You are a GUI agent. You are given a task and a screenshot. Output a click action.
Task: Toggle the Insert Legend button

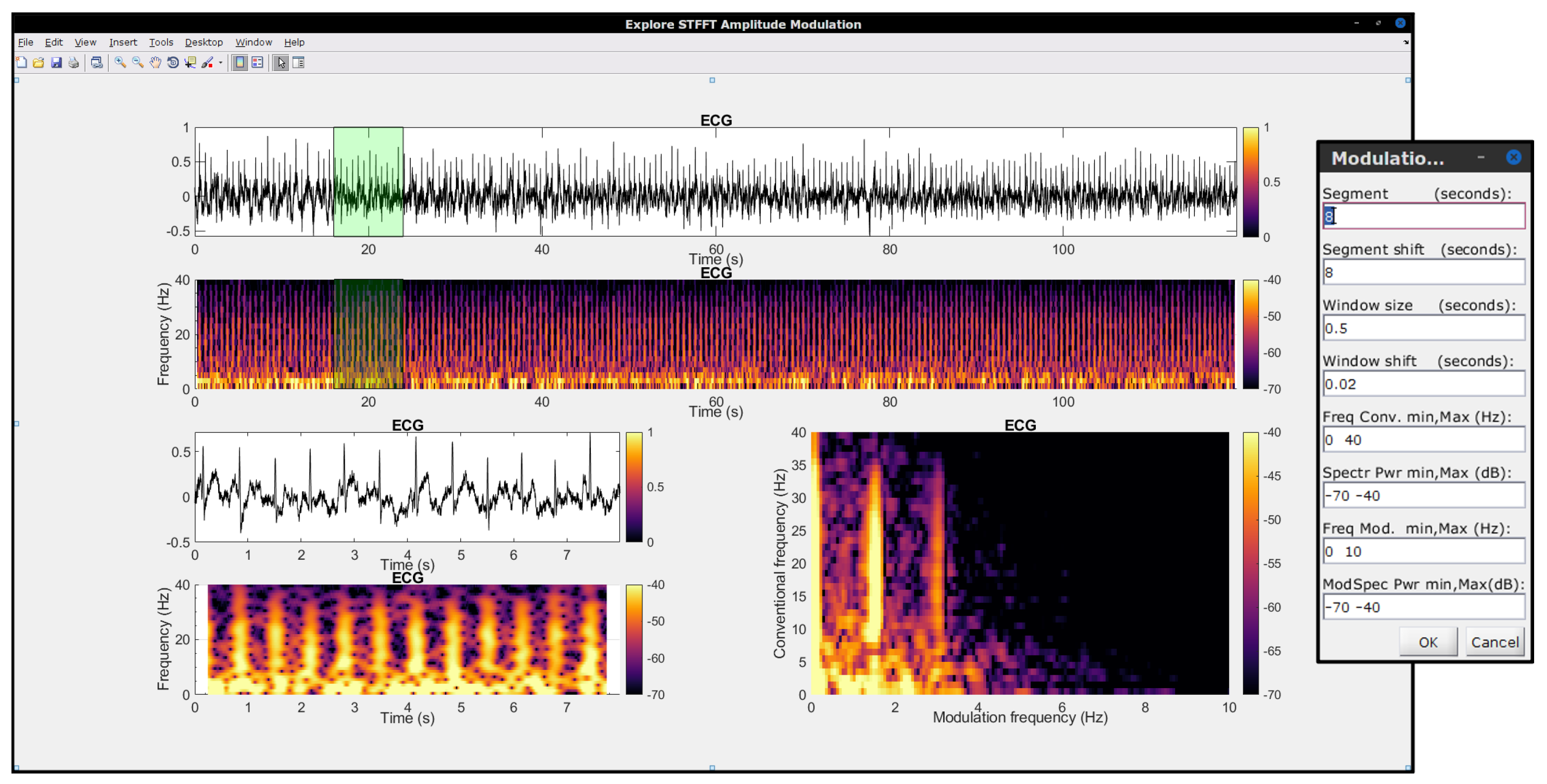[x=258, y=63]
